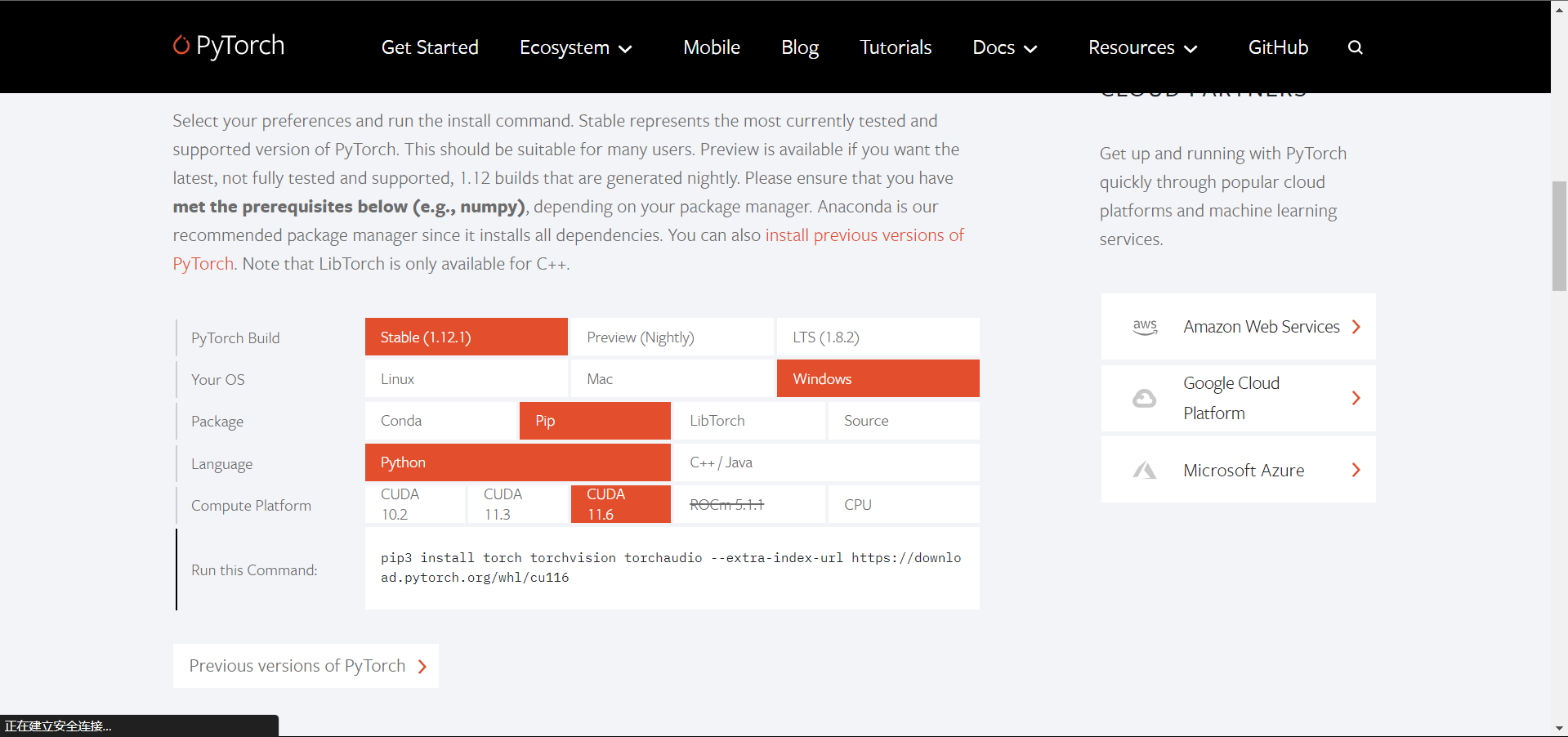Click the Microsoft Azure logo icon

coord(1144,471)
